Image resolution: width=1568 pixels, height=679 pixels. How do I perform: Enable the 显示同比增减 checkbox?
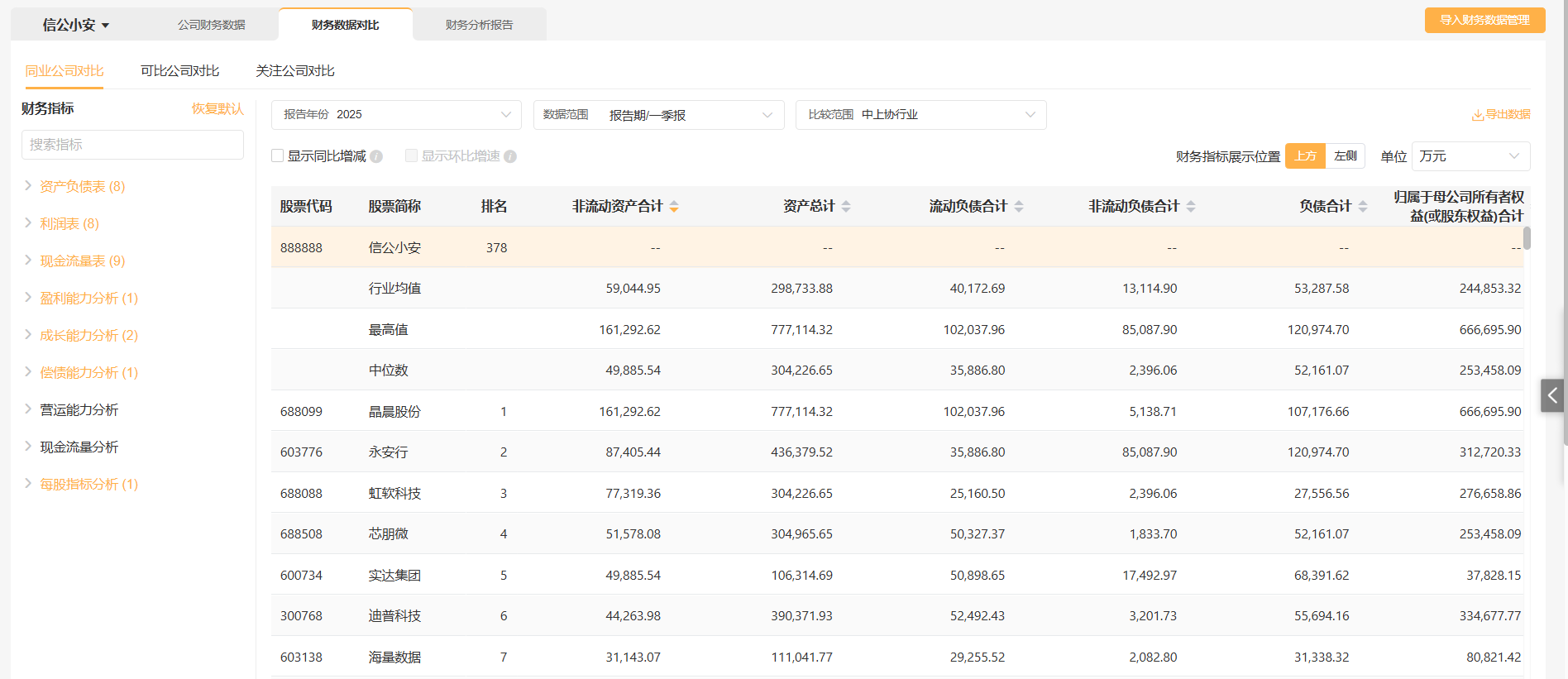[278, 155]
